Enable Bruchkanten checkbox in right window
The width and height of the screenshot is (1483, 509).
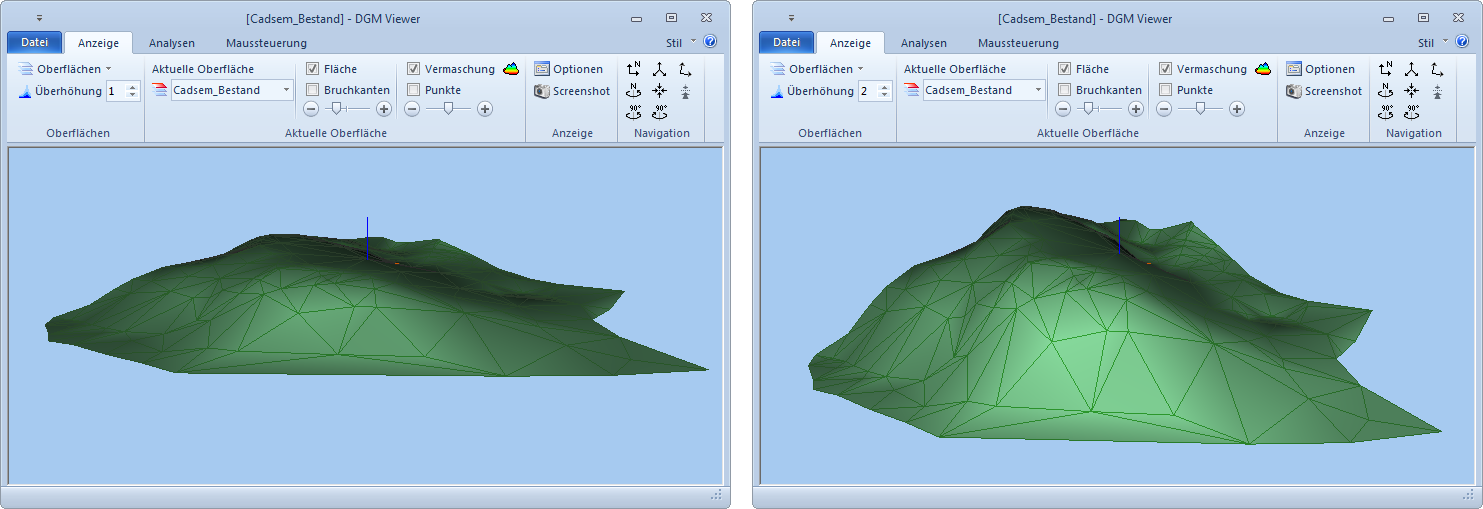point(1065,90)
